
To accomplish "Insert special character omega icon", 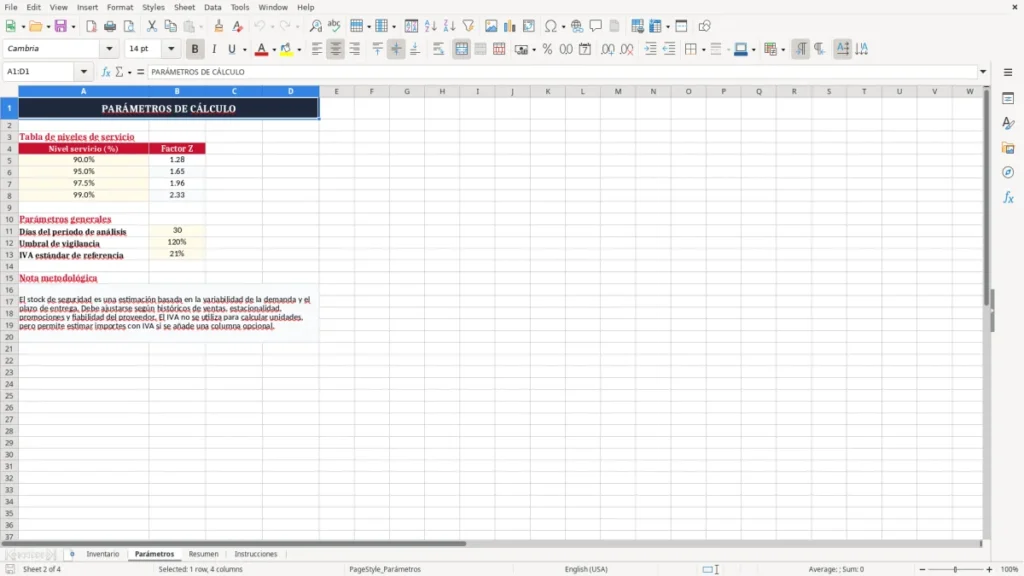I will 551,26.
